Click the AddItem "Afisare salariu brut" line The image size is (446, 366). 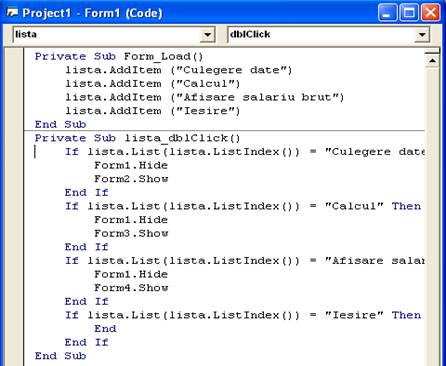coord(204,97)
